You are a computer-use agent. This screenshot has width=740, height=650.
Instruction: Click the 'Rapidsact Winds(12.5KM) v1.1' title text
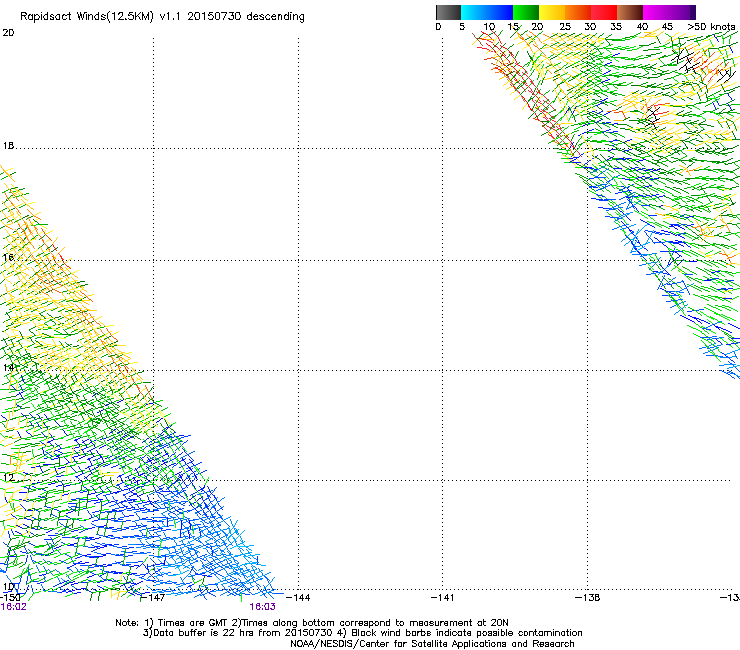coord(100,17)
